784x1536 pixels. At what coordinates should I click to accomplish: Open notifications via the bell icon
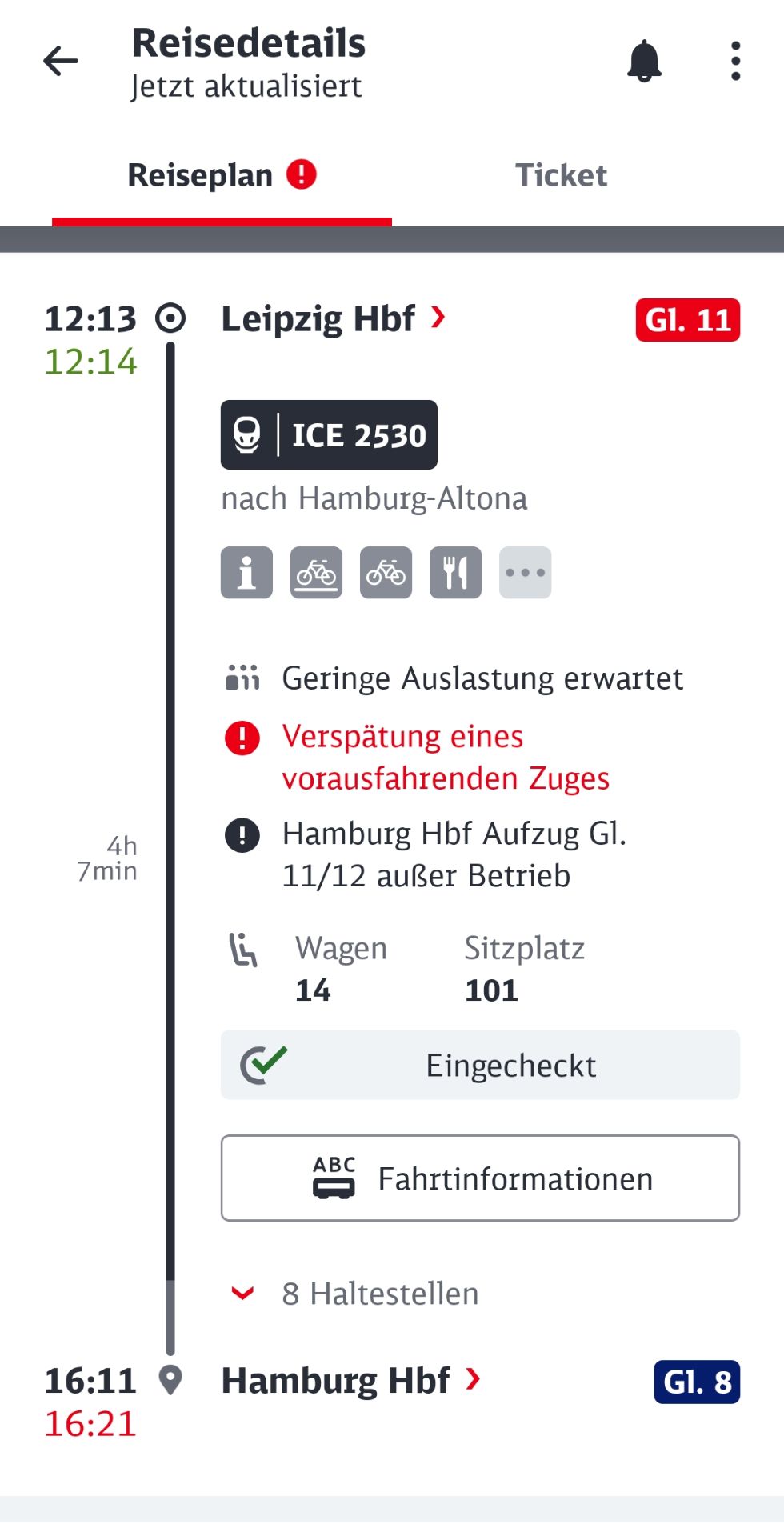pos(644,62)
